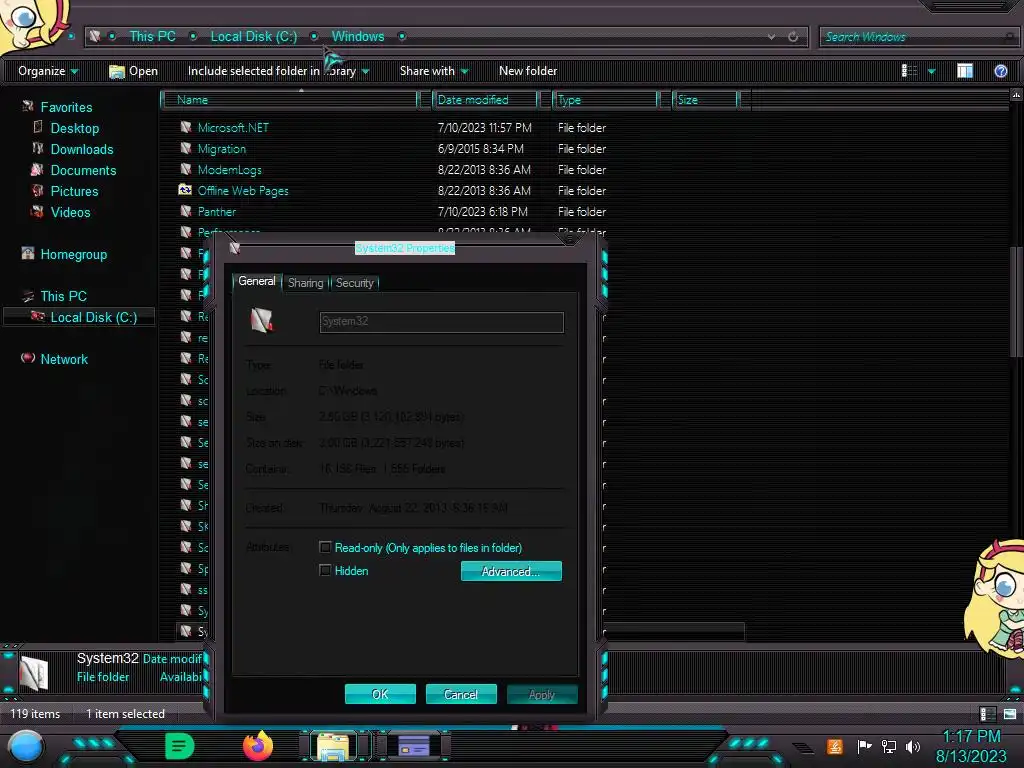Select the Panther folder
The width and height of the screenshot is (1024, 768).
point(217,212)
